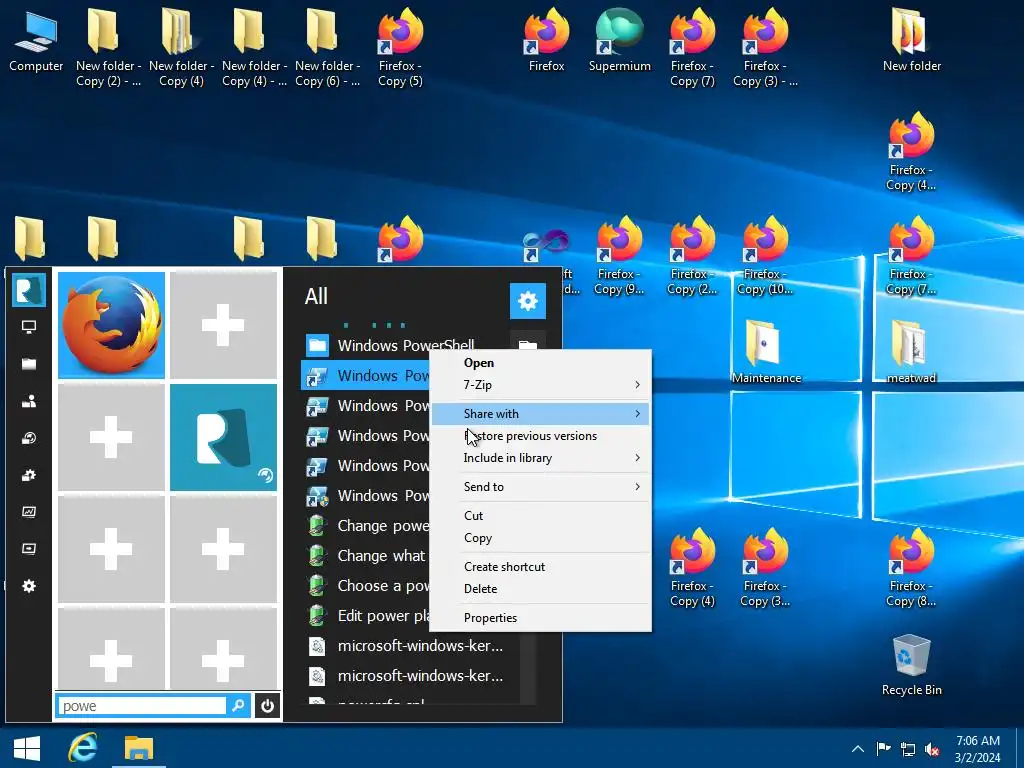Launch Internet Explorer from the taskbar
The height and width of the screenshot is (768, 1024).
coord(83,748)
